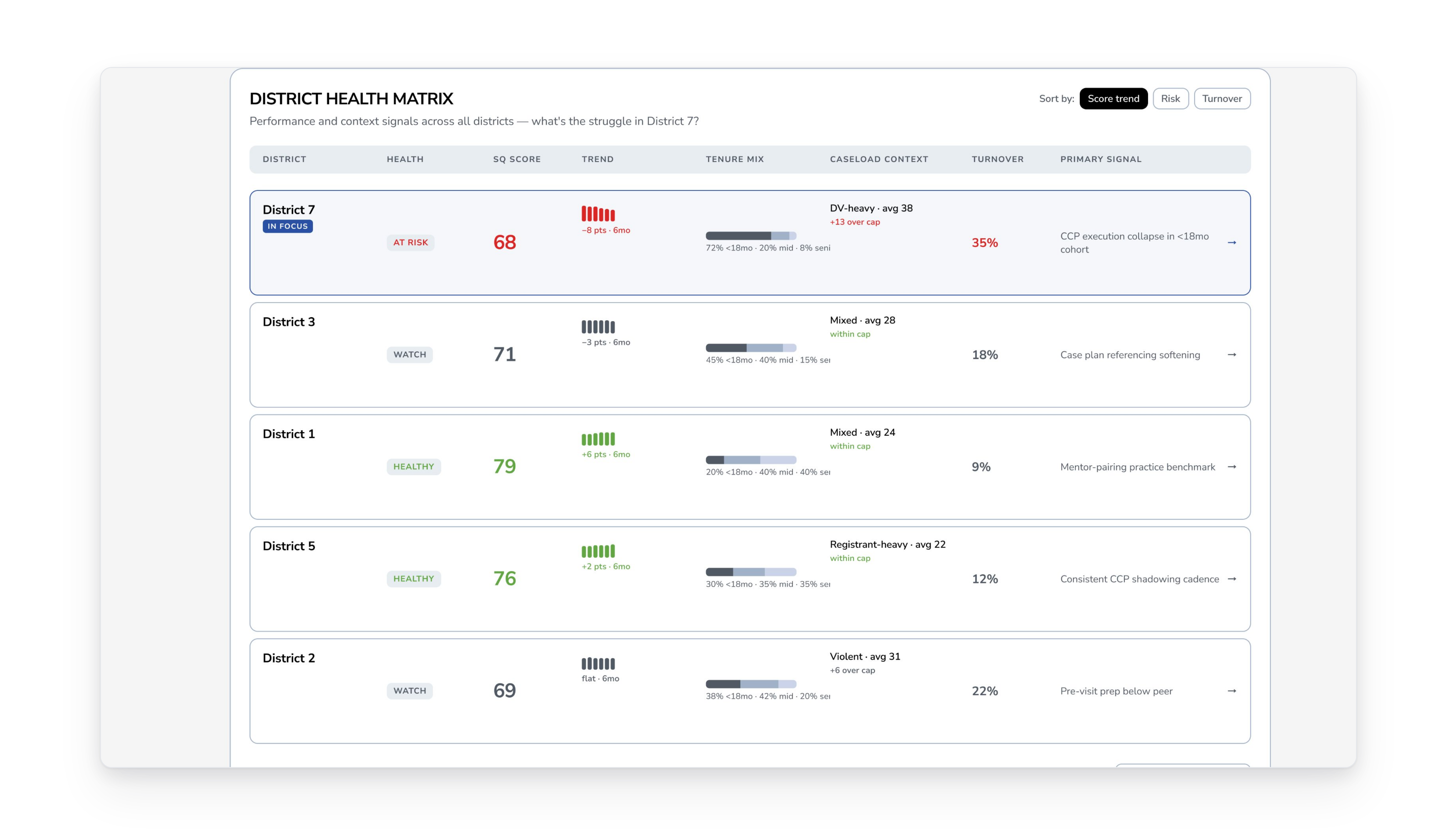Open 'Case plan referencing softening' signal

[1130, 355]
